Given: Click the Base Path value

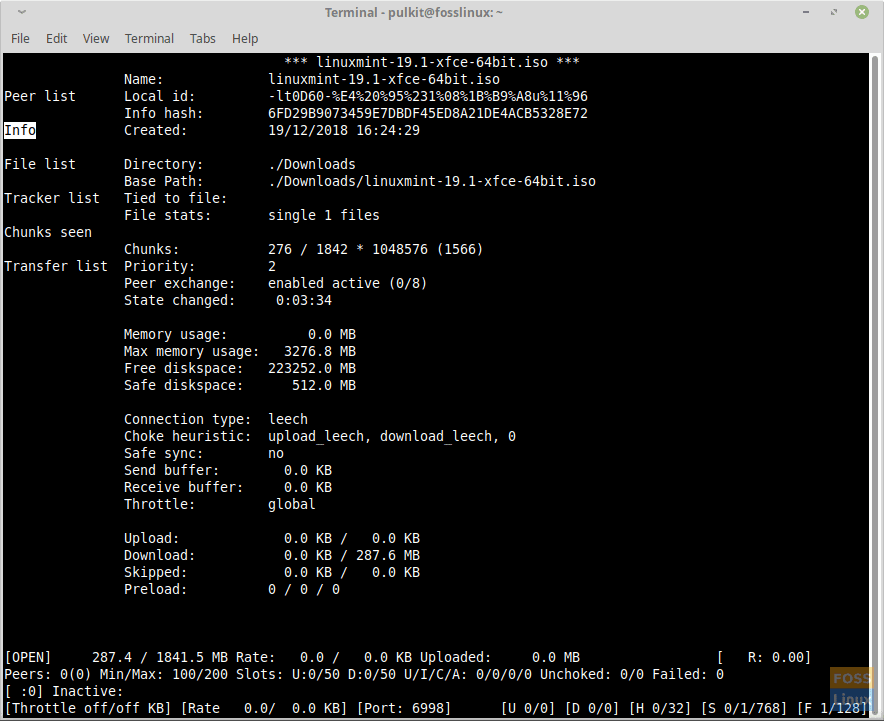Looking at the screenshot, I should (432, 181).
